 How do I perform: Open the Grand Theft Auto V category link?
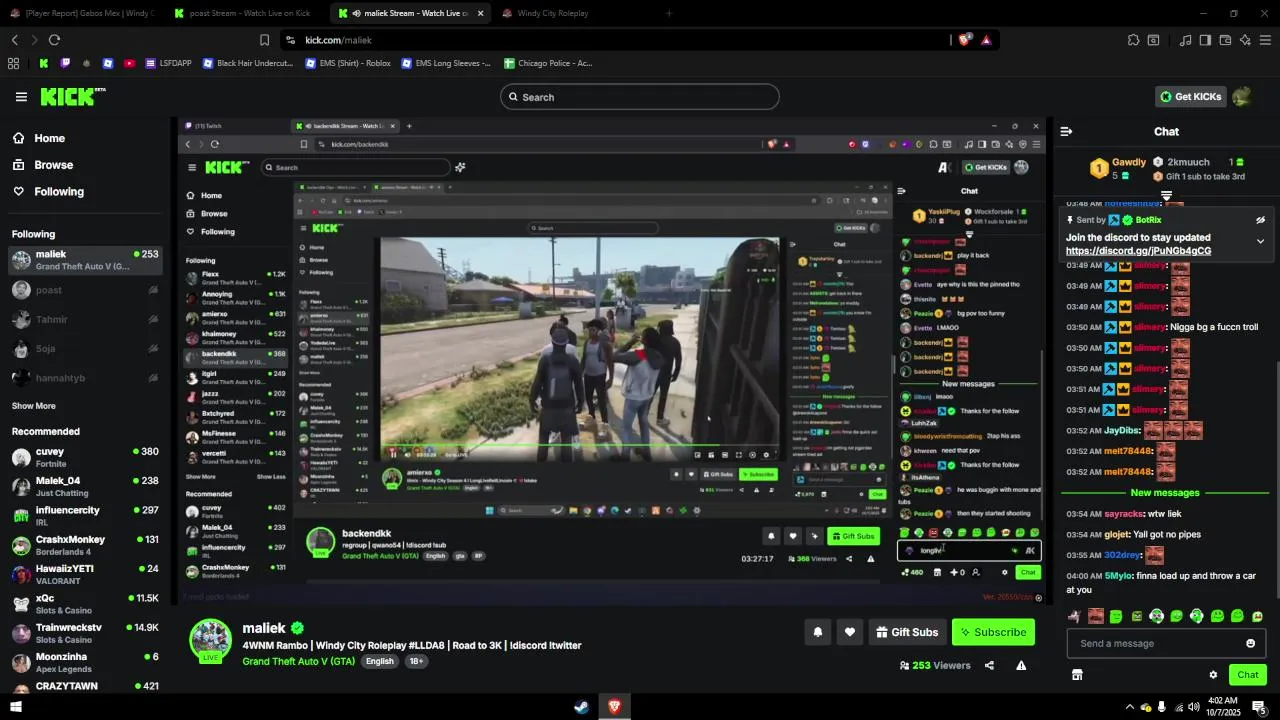[x=298, y=661]
